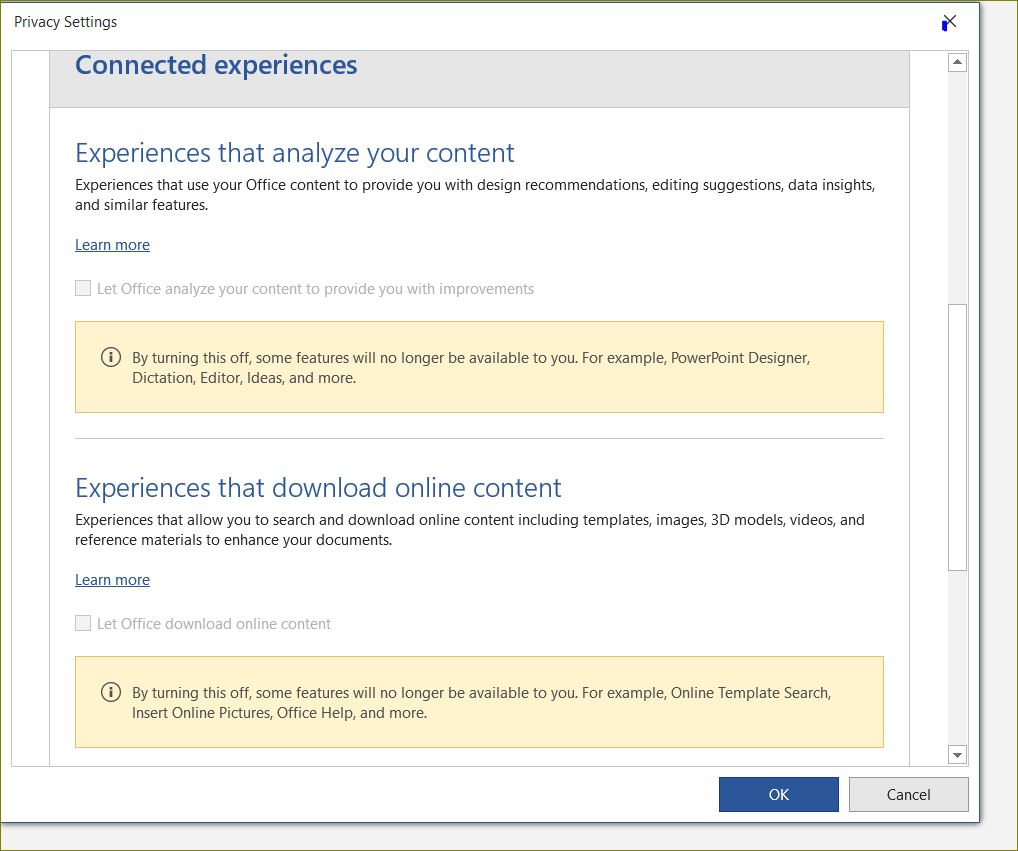
Task: Open Learn more under analyze your content
Action: pyautogui.click(x=112, y=245)
